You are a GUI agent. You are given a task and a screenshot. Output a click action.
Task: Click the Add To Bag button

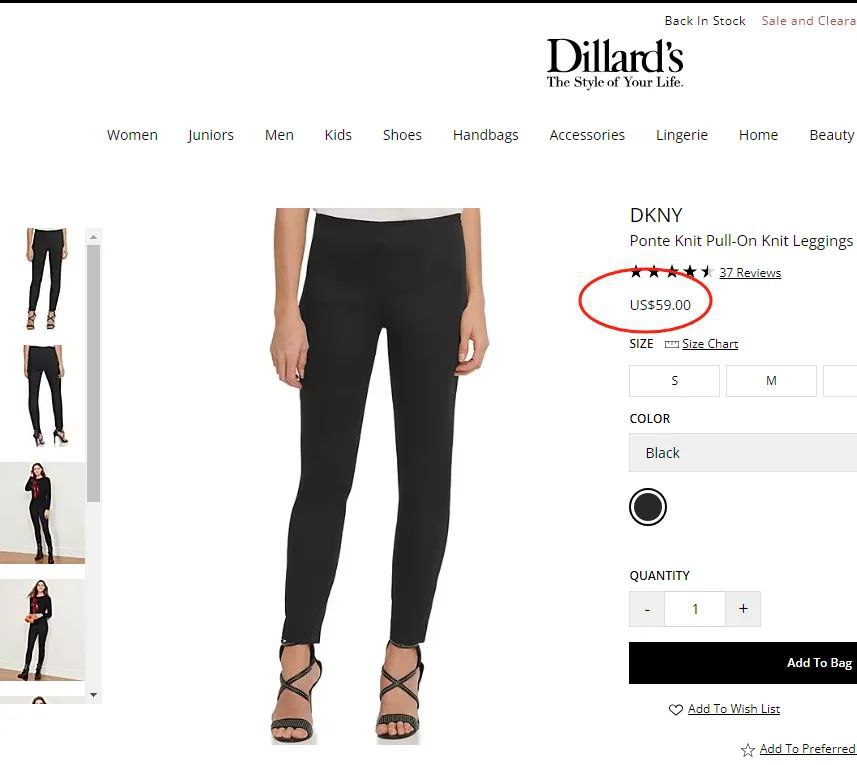coord(743,663)
